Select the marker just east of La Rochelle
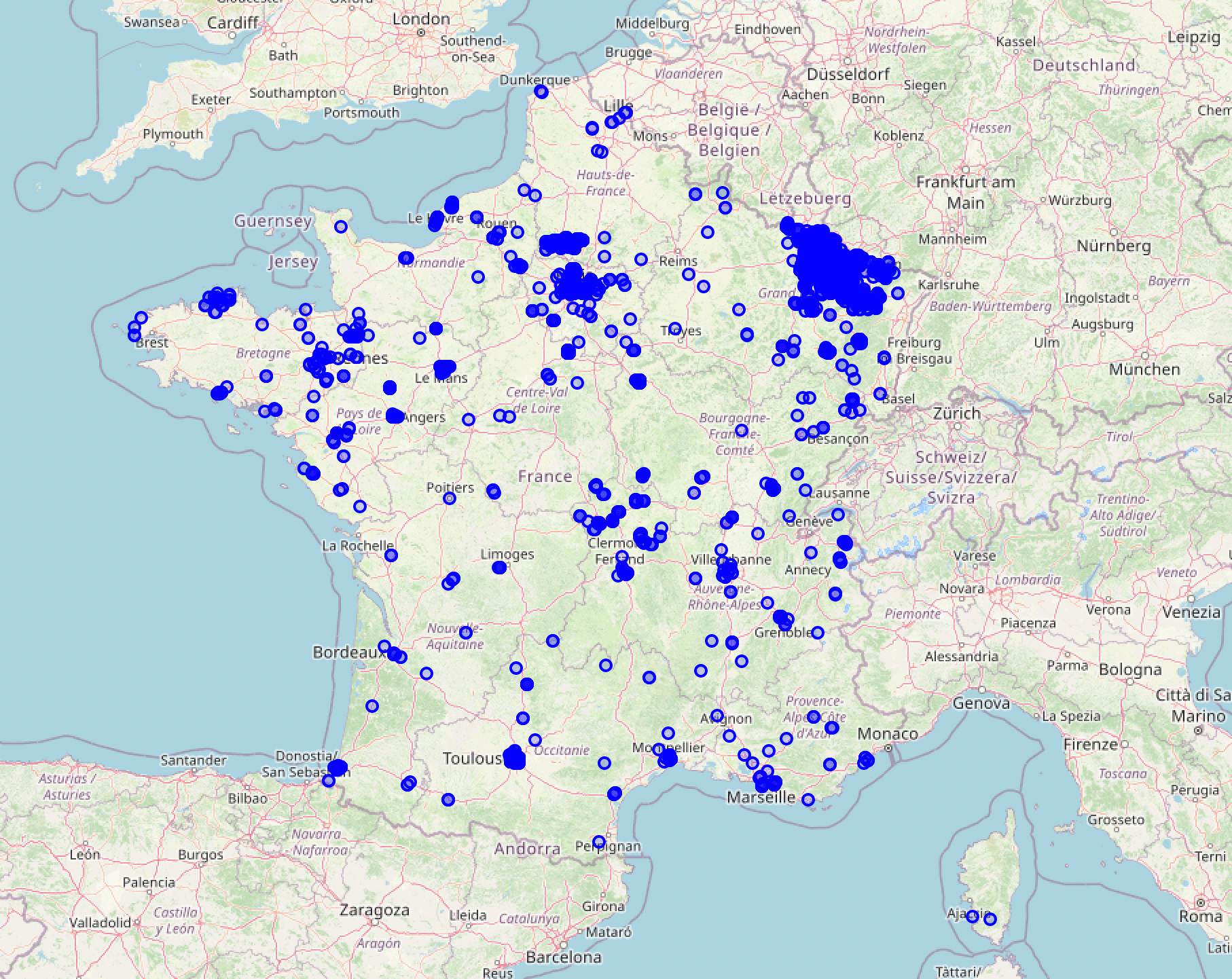Viewport: 1232px width, 979px height. [x=391, y=555]
